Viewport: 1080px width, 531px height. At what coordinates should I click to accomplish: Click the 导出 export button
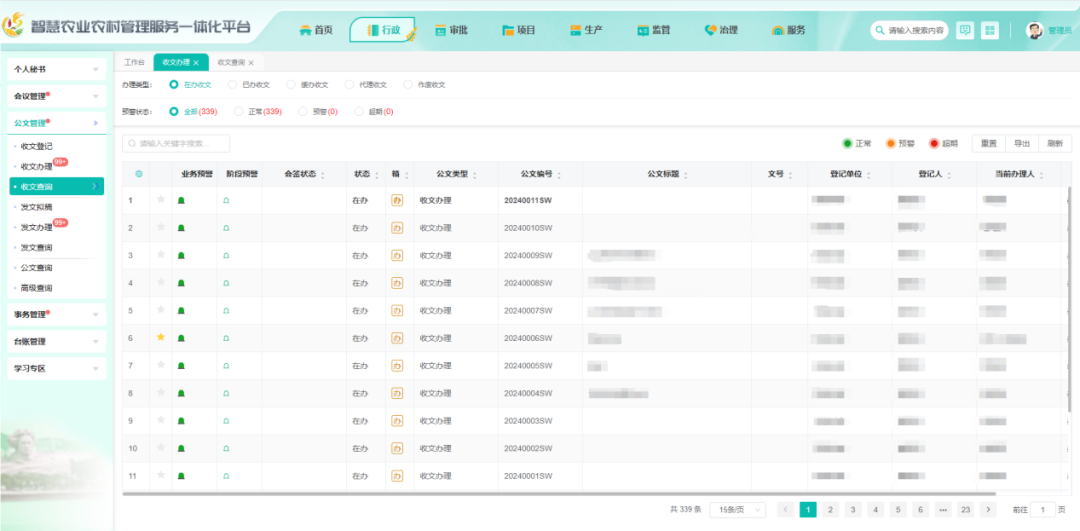point(1022,143)
